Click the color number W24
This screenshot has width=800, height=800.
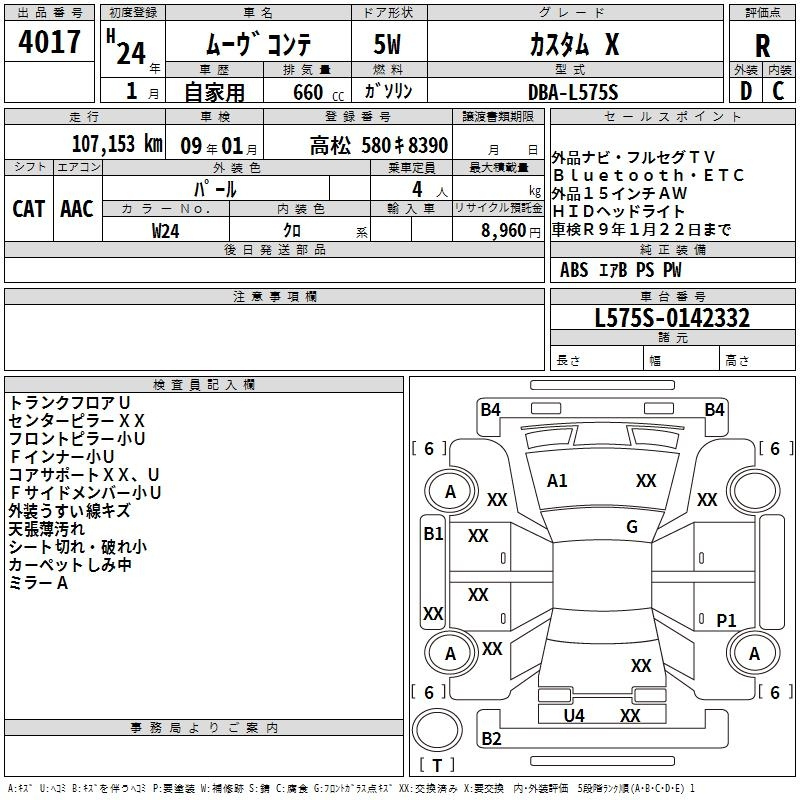(165, 231)
